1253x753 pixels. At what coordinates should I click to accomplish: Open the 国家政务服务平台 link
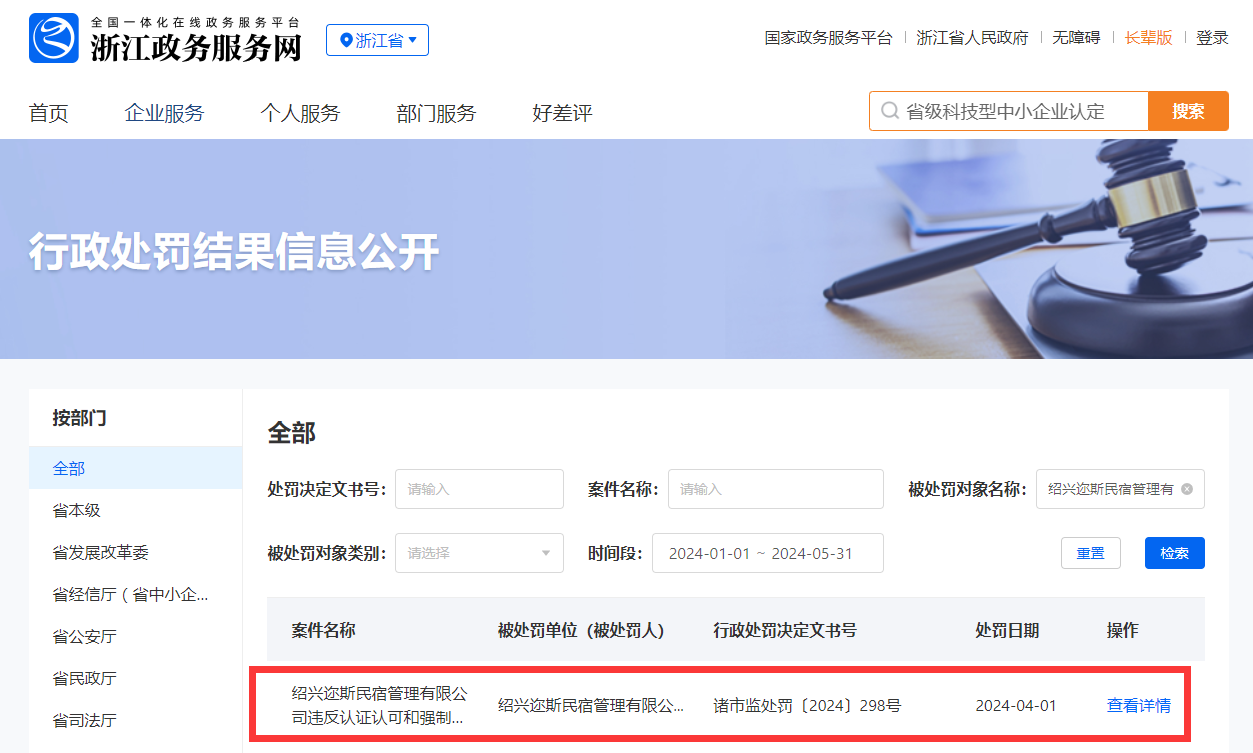pyautogui.click(x=828, y=38)
